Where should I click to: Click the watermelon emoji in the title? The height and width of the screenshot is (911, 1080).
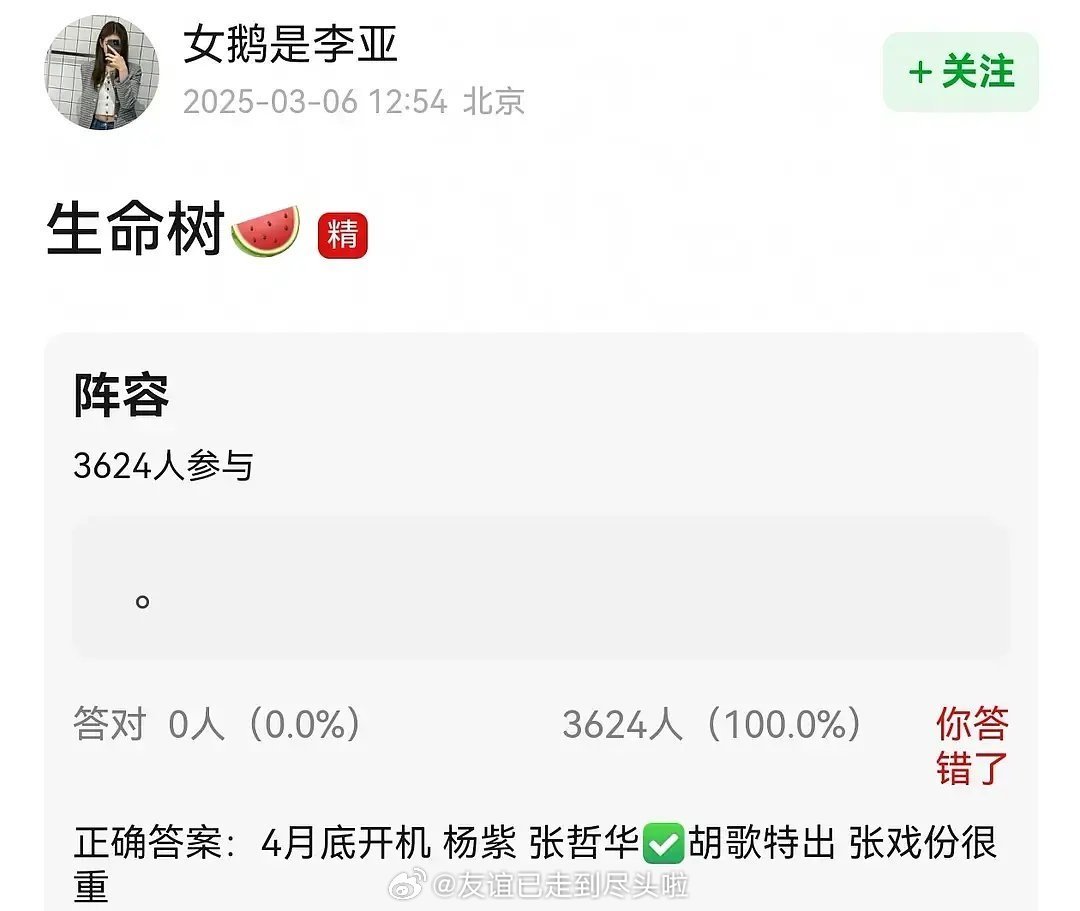pyautogui.click(x=266, y=231)
